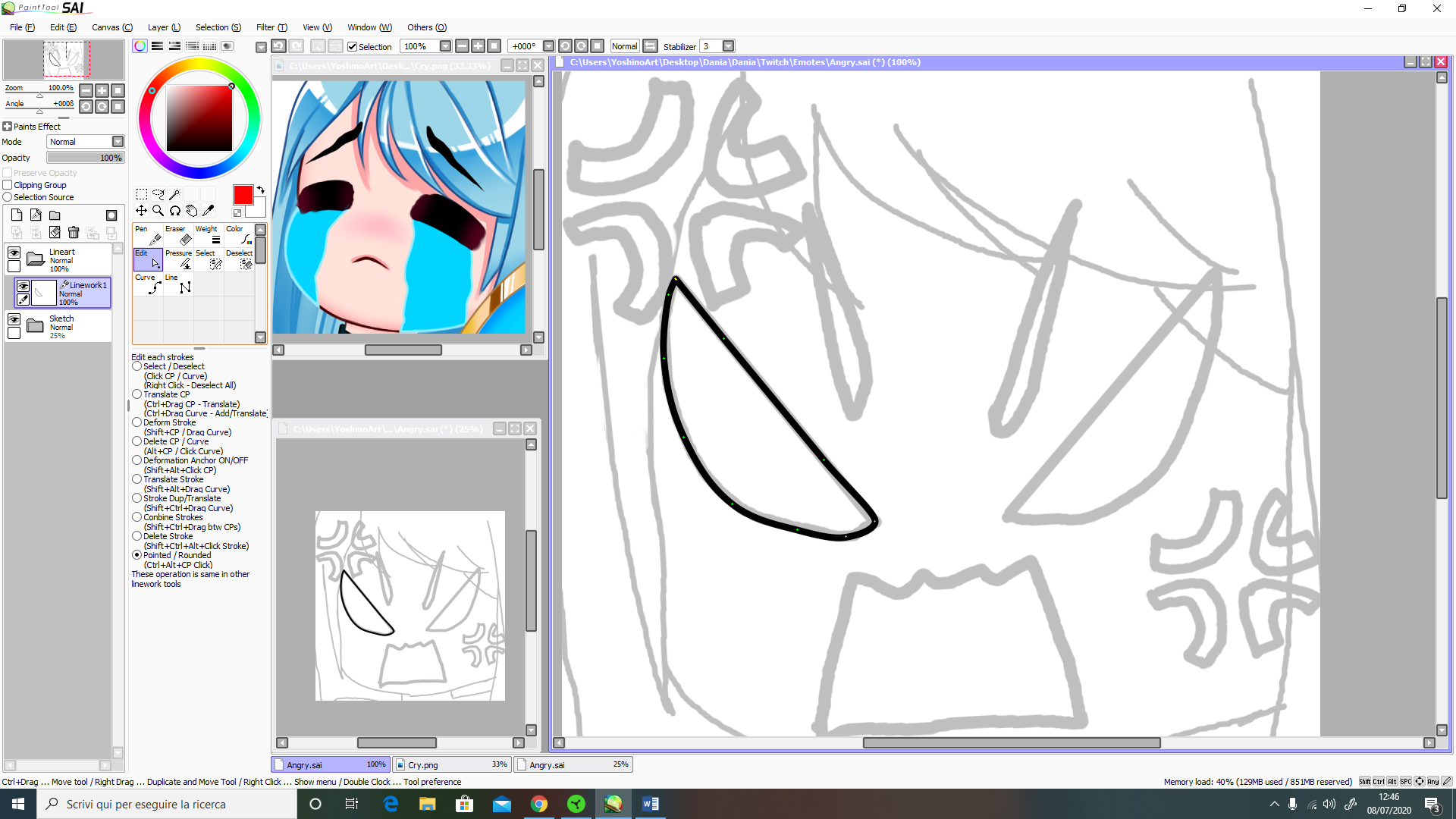Open the color panel options dropdown arrow
The width and height of the screenshot is (1456, 819).
click(x=261, y=47)
